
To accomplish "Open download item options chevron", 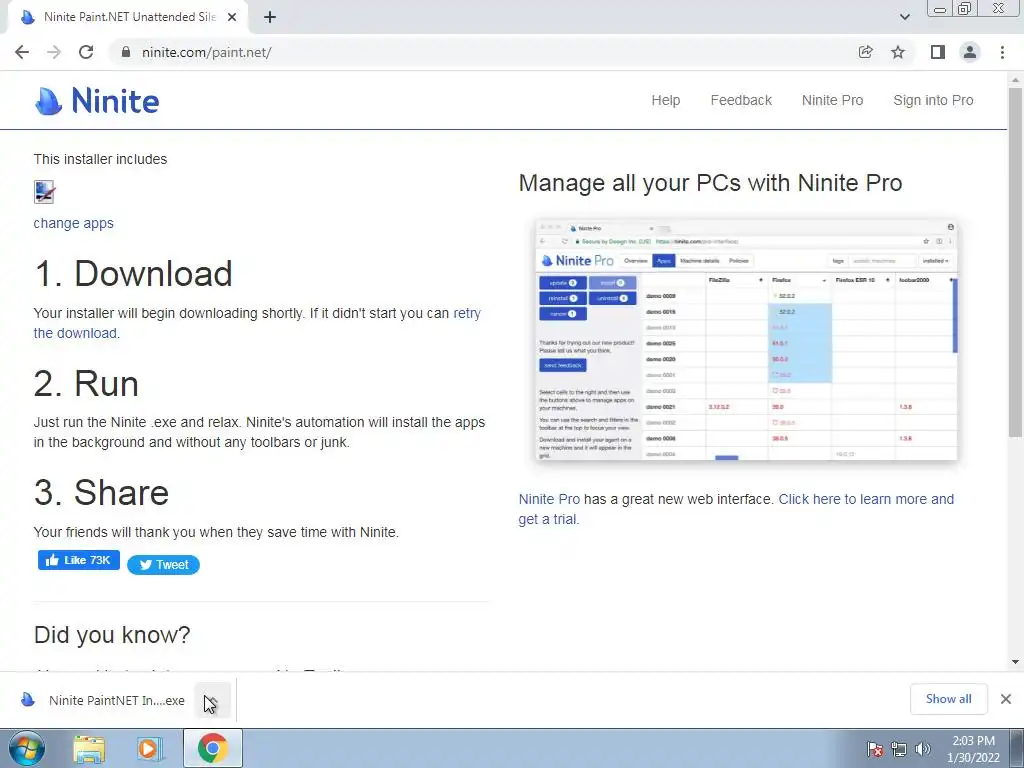I will pyautogui.click(x=212, y=700).
